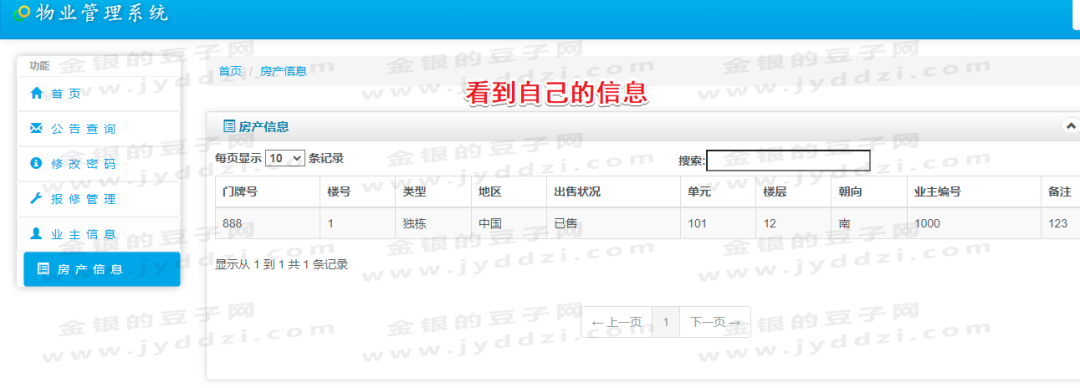Image resolution: width=1080 pixels, height=388 pixels.
Task: Click the user icon beside 业主信息
Action: pos(36,234)
